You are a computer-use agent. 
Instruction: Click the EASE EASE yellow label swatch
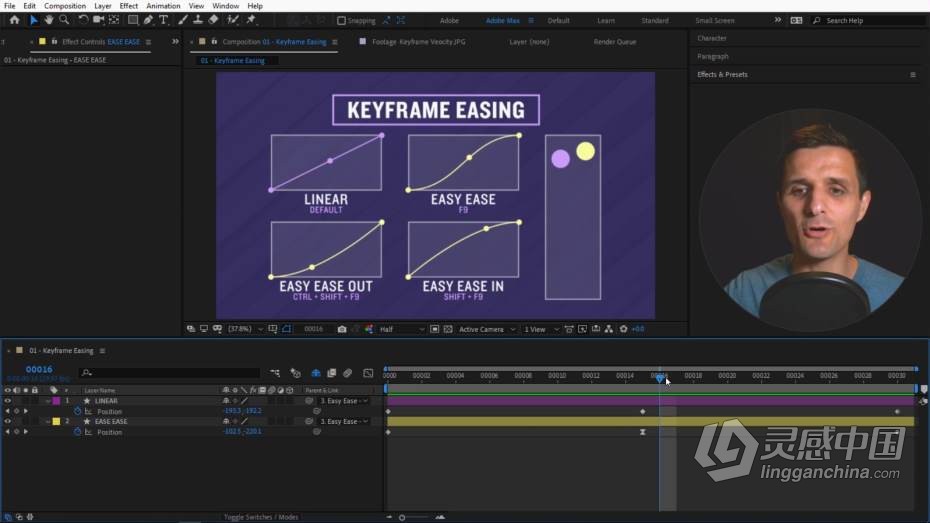pyautogui.click(x=56, y=422)
